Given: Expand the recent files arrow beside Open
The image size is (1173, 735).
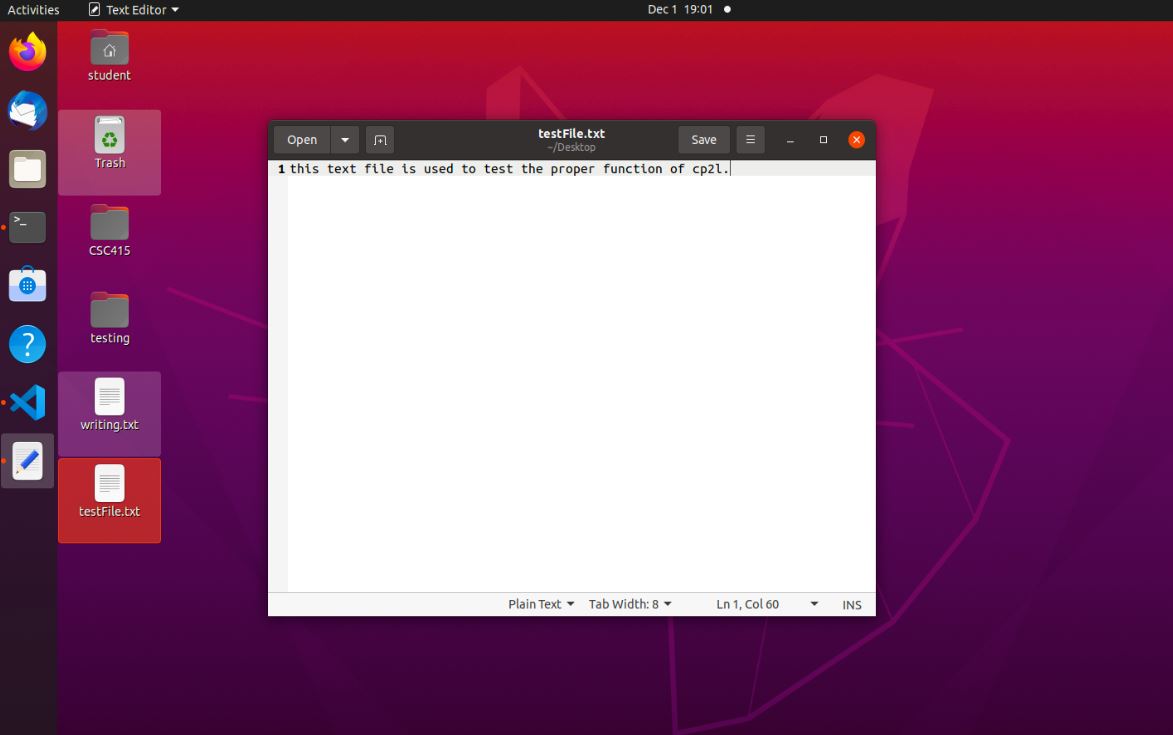Looking at the screenshot, I should pyautogui.click(x=345, y=140).
